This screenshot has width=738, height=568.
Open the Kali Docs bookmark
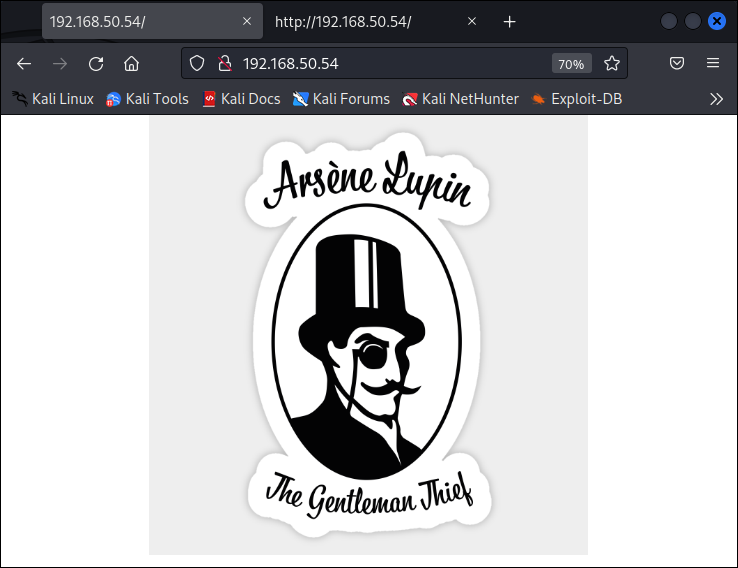(x=241, y=99)
